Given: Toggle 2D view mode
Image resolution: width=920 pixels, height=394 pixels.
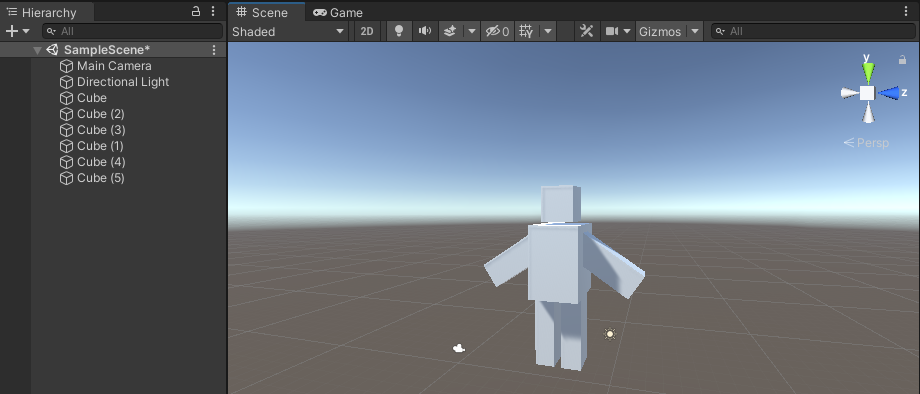Looking at the screenshot, I should click(367, 31).
